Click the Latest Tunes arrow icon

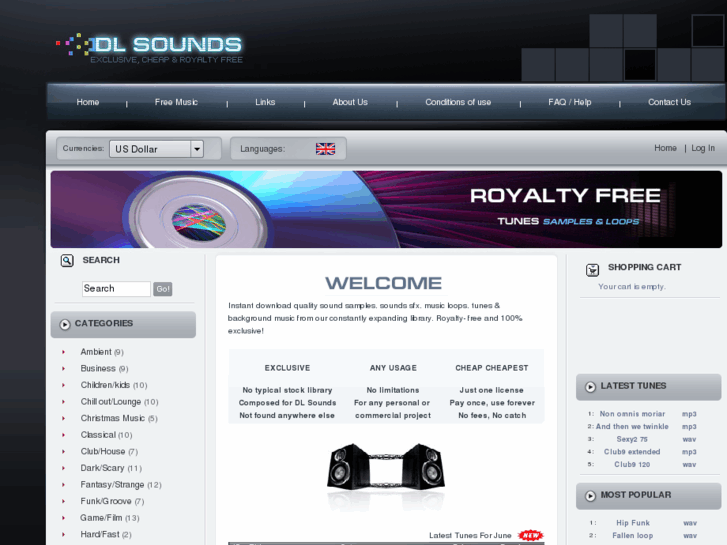pyautogui.click(x=590, y=387)
